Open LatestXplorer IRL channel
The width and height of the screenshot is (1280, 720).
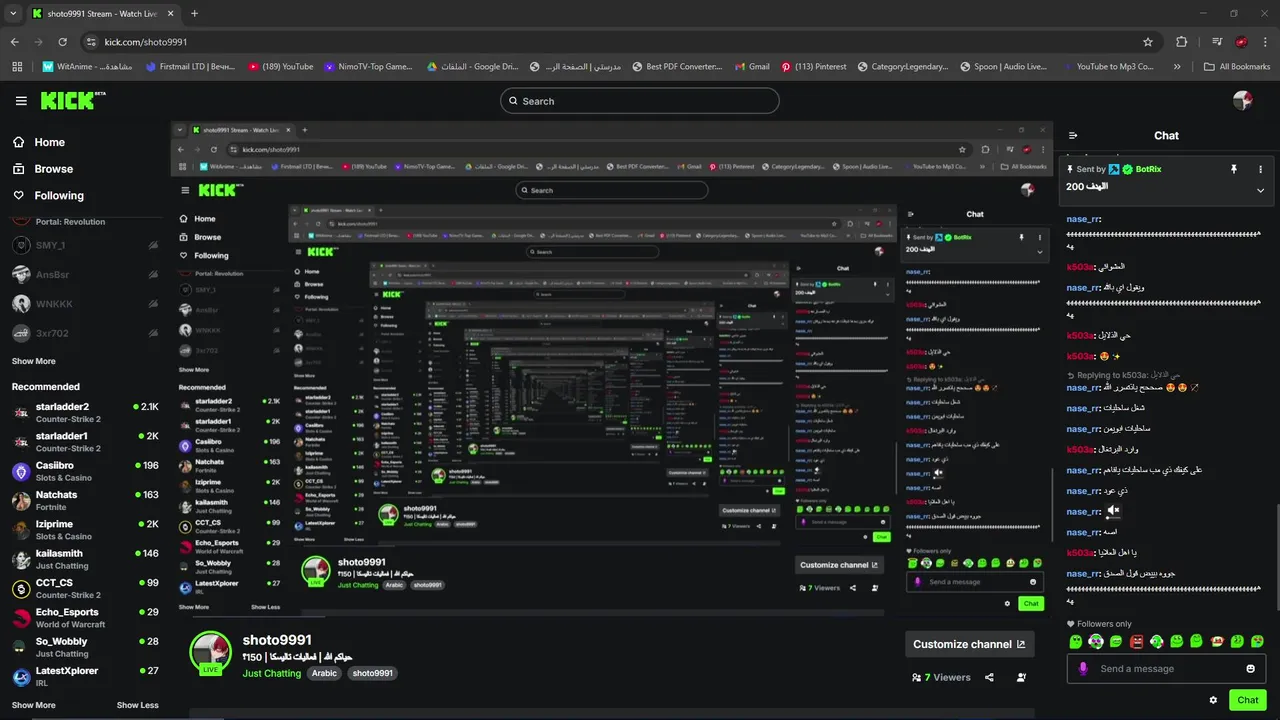coord(85,676)
